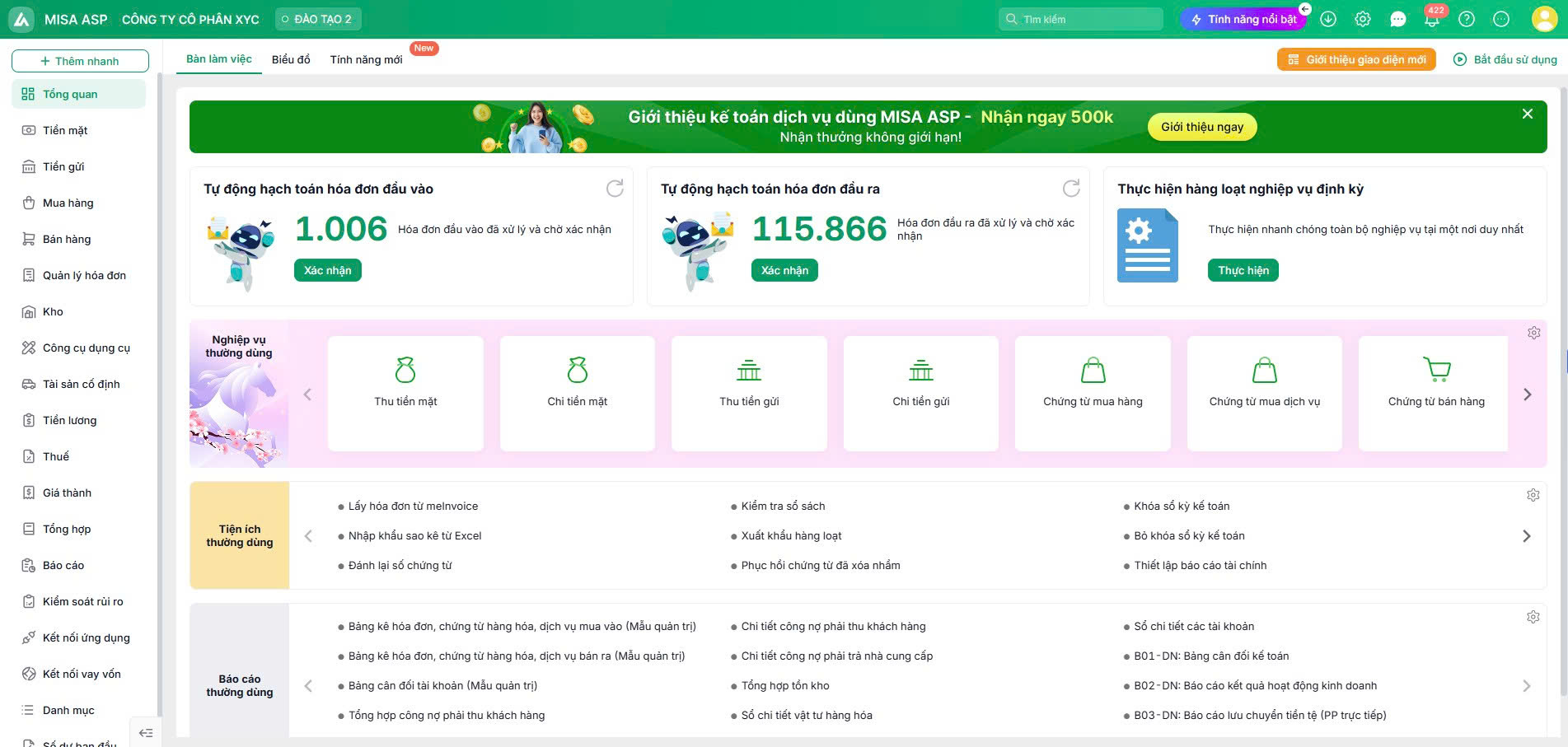
Task: Open 'B01-DN: Bảng cân đối kế toán' report
Action: [1211, 656]
